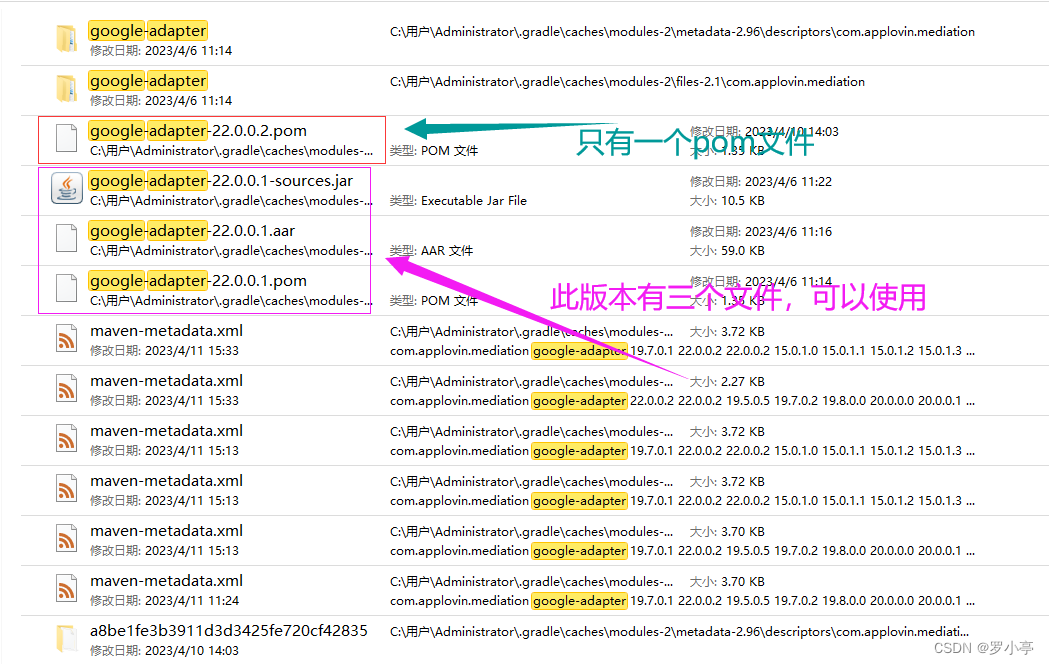Select the google-adapter folder name in the metadata-2.96 row
The height and width of the screenshot is (664, 1049).
point(148,31)
